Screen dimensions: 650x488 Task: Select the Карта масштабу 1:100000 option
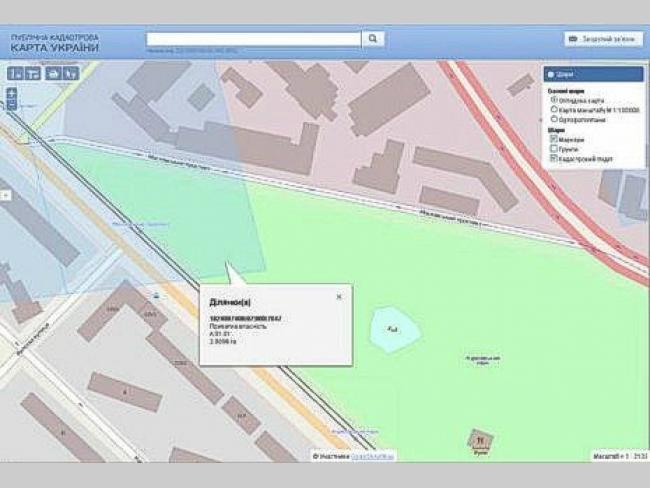click(555, 109)
